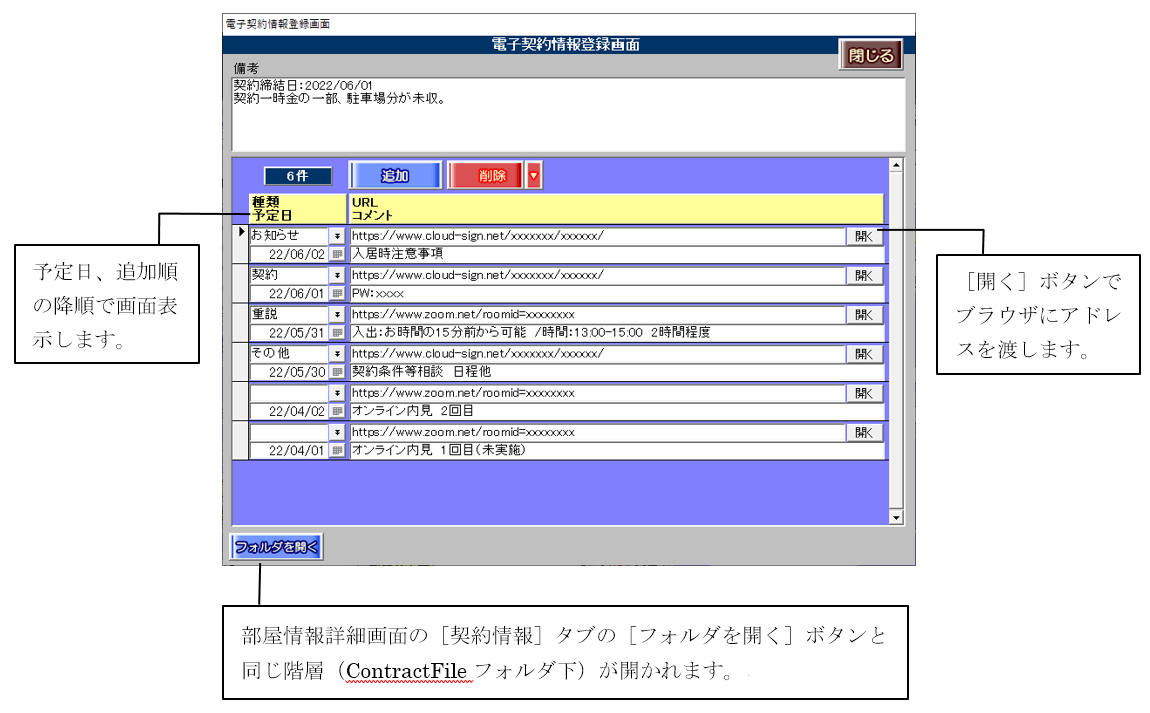Image resolution: width=1150 pixels, height=713 pixels.
Task: Open calendar picker for the 22/04/01 date
Action: (337, 450)
